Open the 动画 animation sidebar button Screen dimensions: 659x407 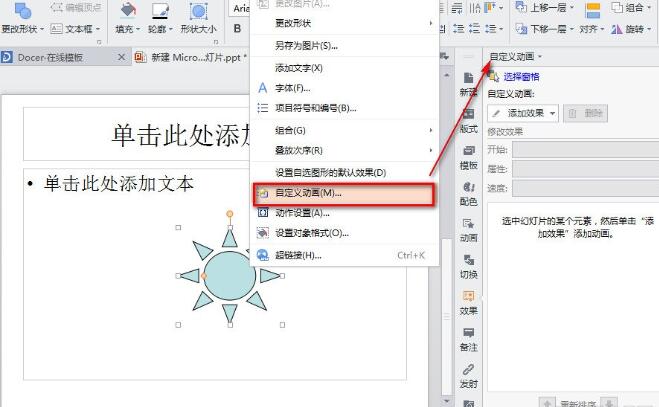tap(468, 230)
